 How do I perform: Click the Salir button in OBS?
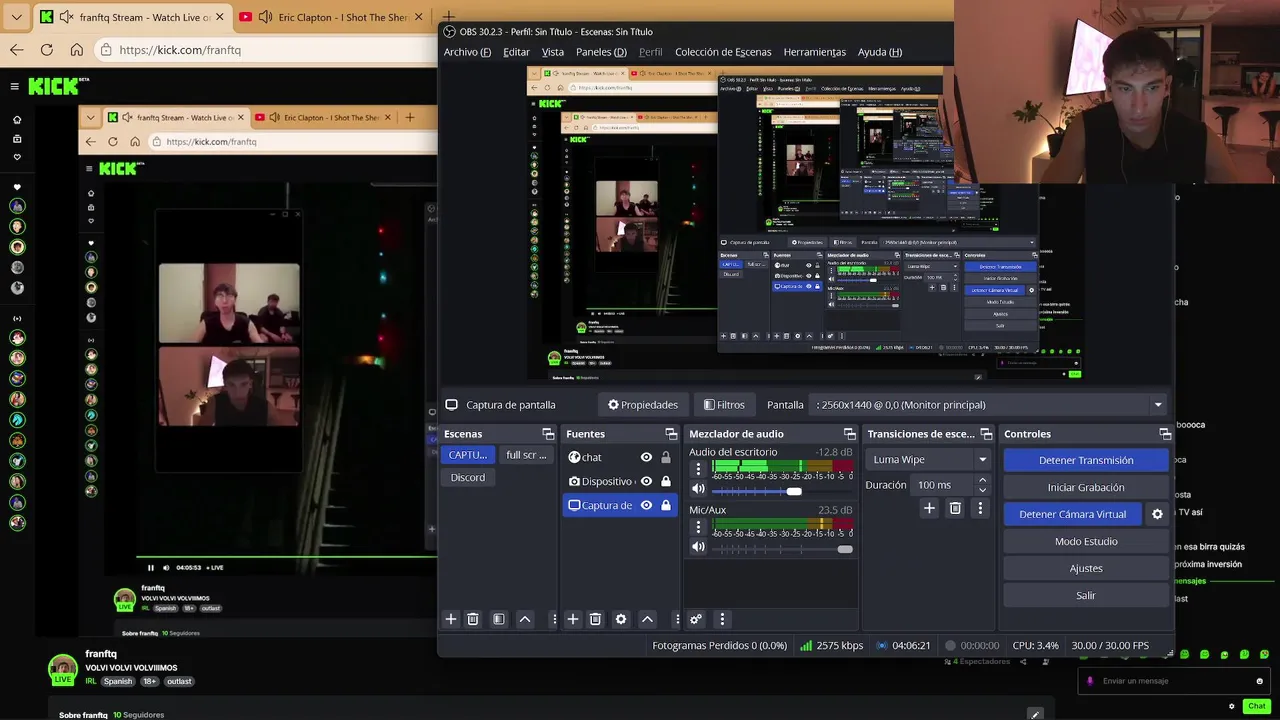(x=1086, y=595)
